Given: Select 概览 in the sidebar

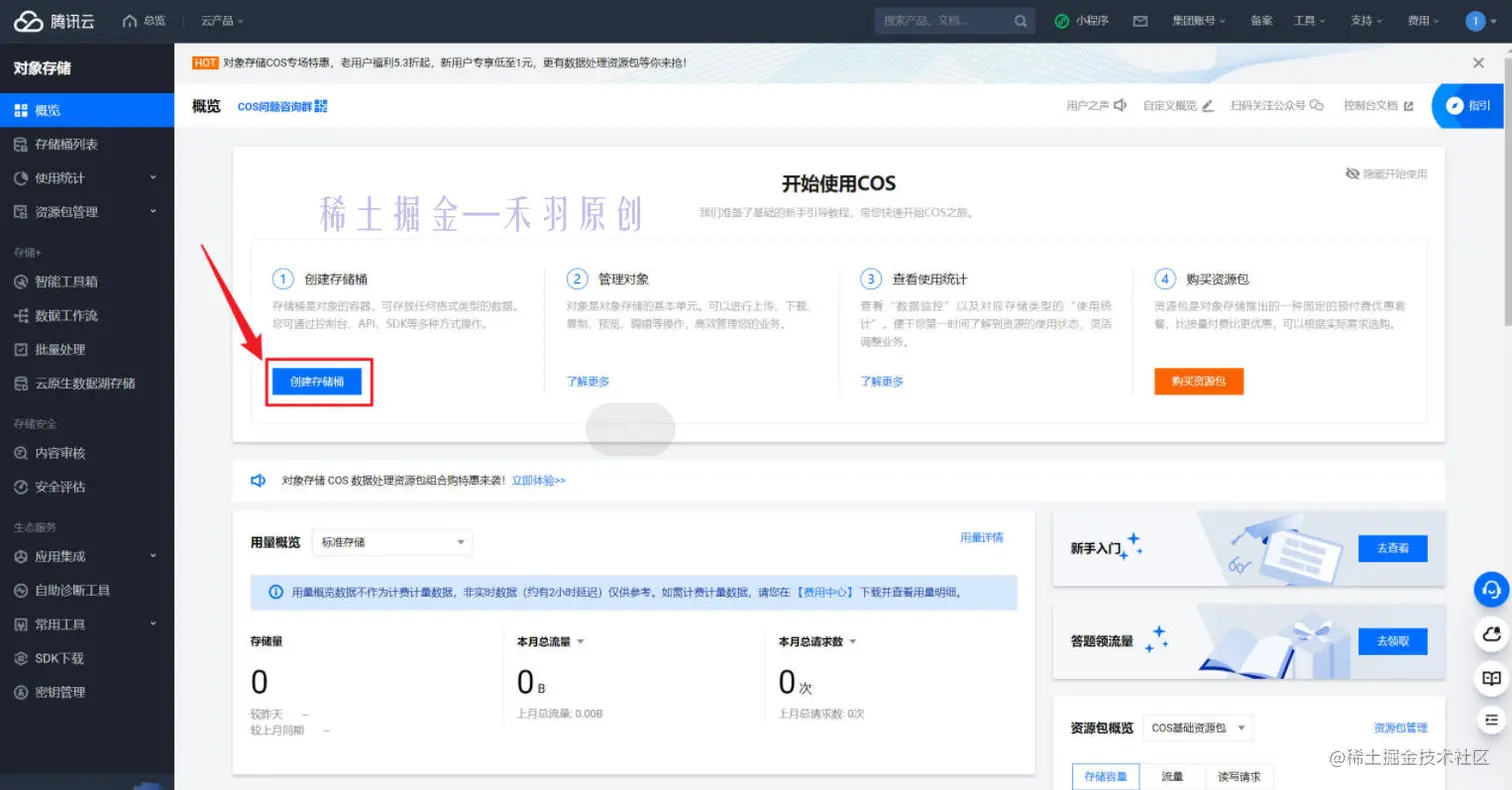Looking at the screenshot, I should (x=87, y=110).
